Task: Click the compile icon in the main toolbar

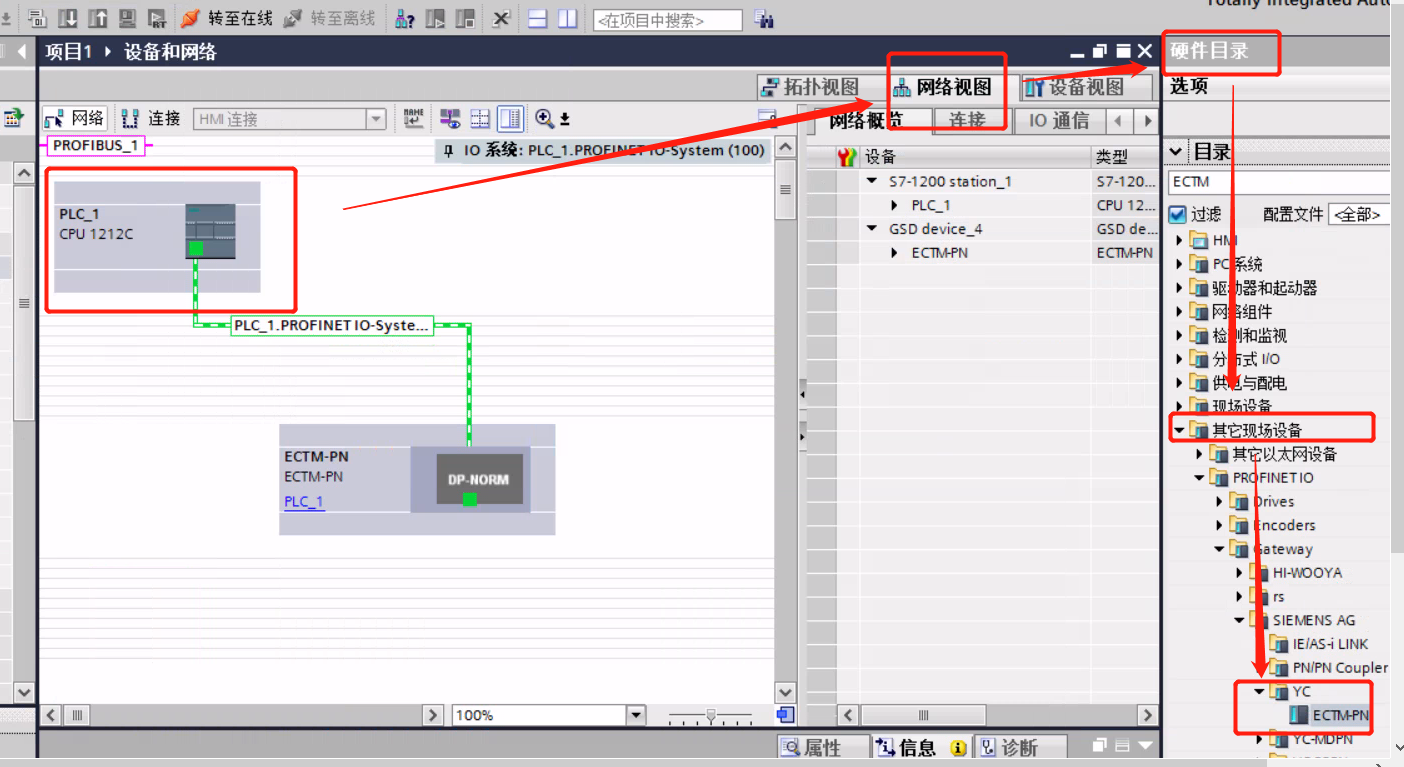Action: [x=38, y=18]
